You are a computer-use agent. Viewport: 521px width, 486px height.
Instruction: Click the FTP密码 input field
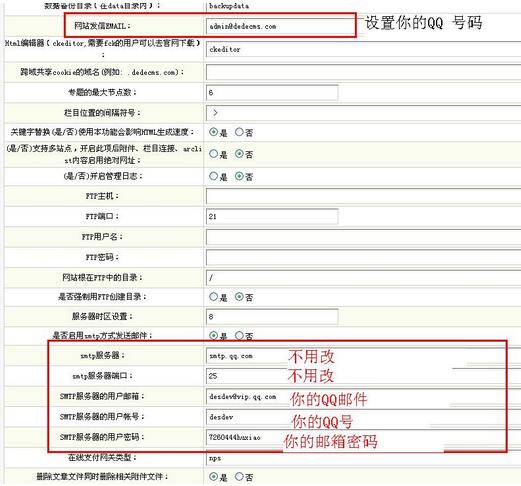tap(363, 257)
